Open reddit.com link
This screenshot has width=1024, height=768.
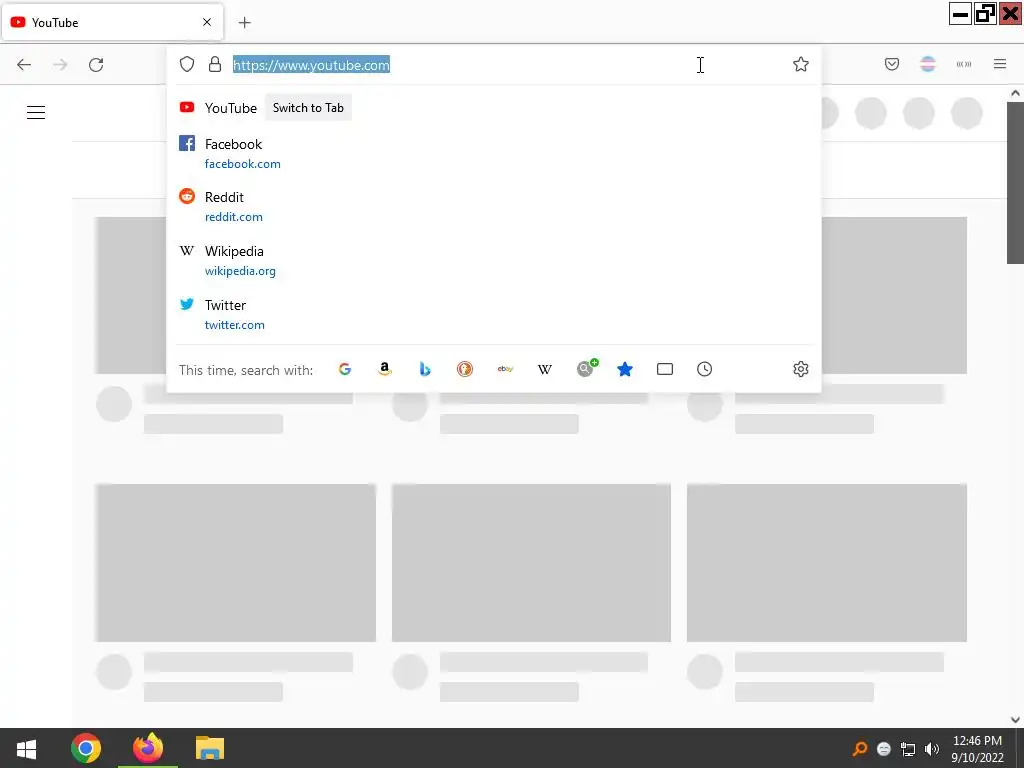point(234,217)
